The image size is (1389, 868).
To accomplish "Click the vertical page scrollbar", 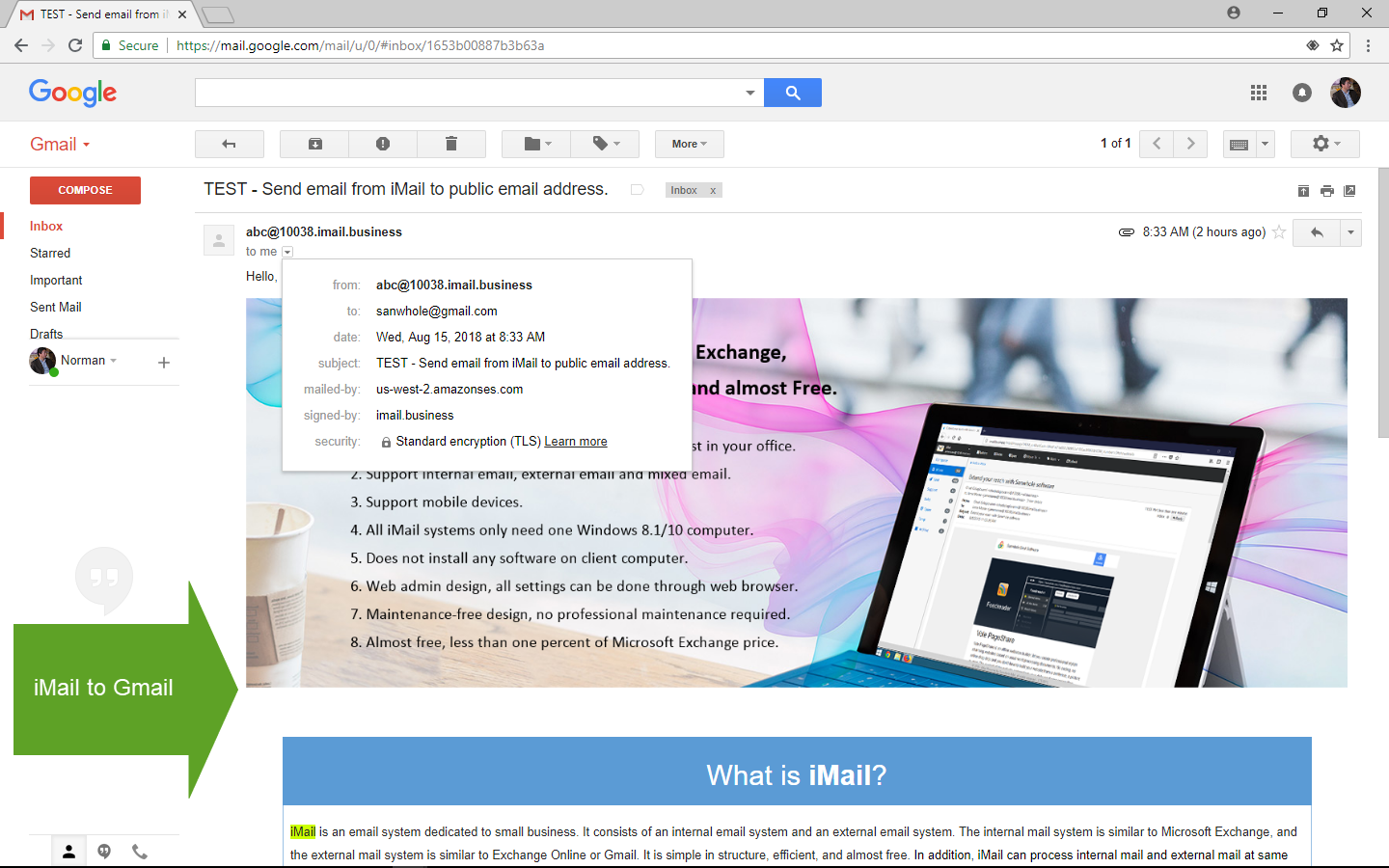I will coord(1383,303).
